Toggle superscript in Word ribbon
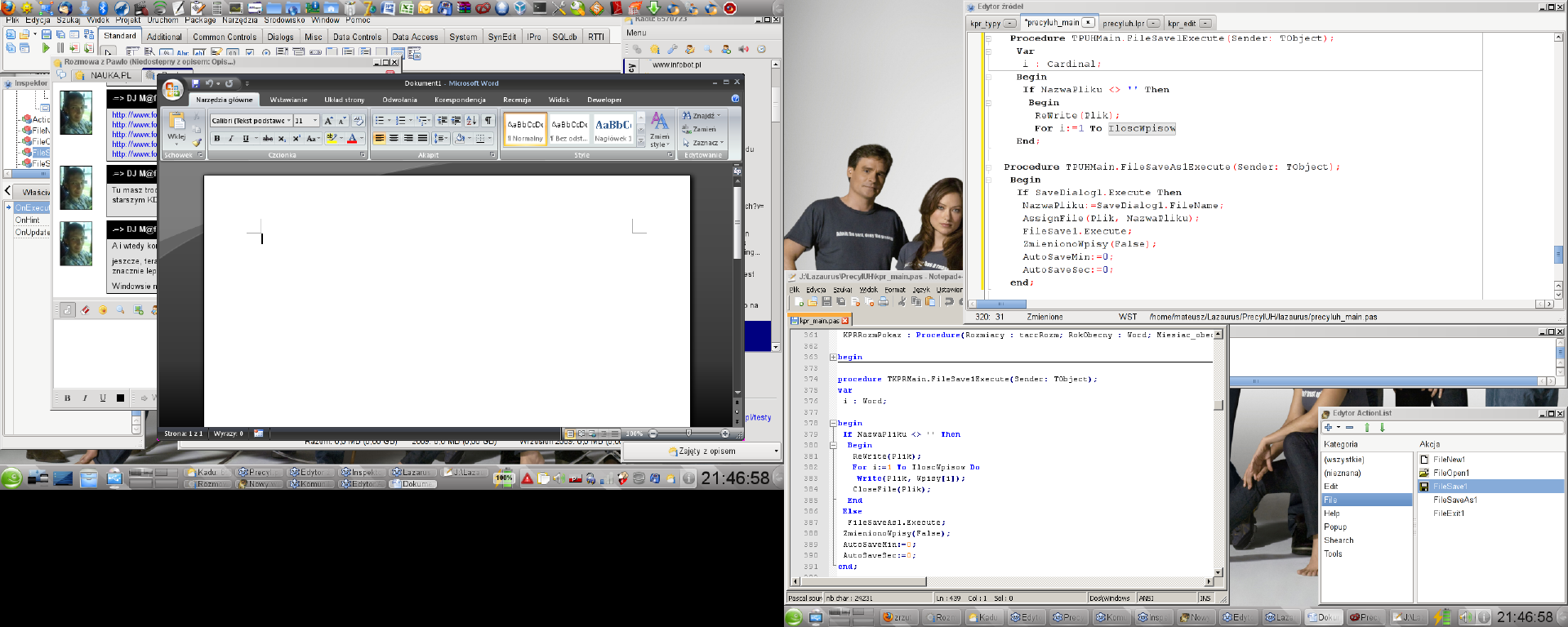The height and width of the screenshot is (627, 1568). pos(296,139)
